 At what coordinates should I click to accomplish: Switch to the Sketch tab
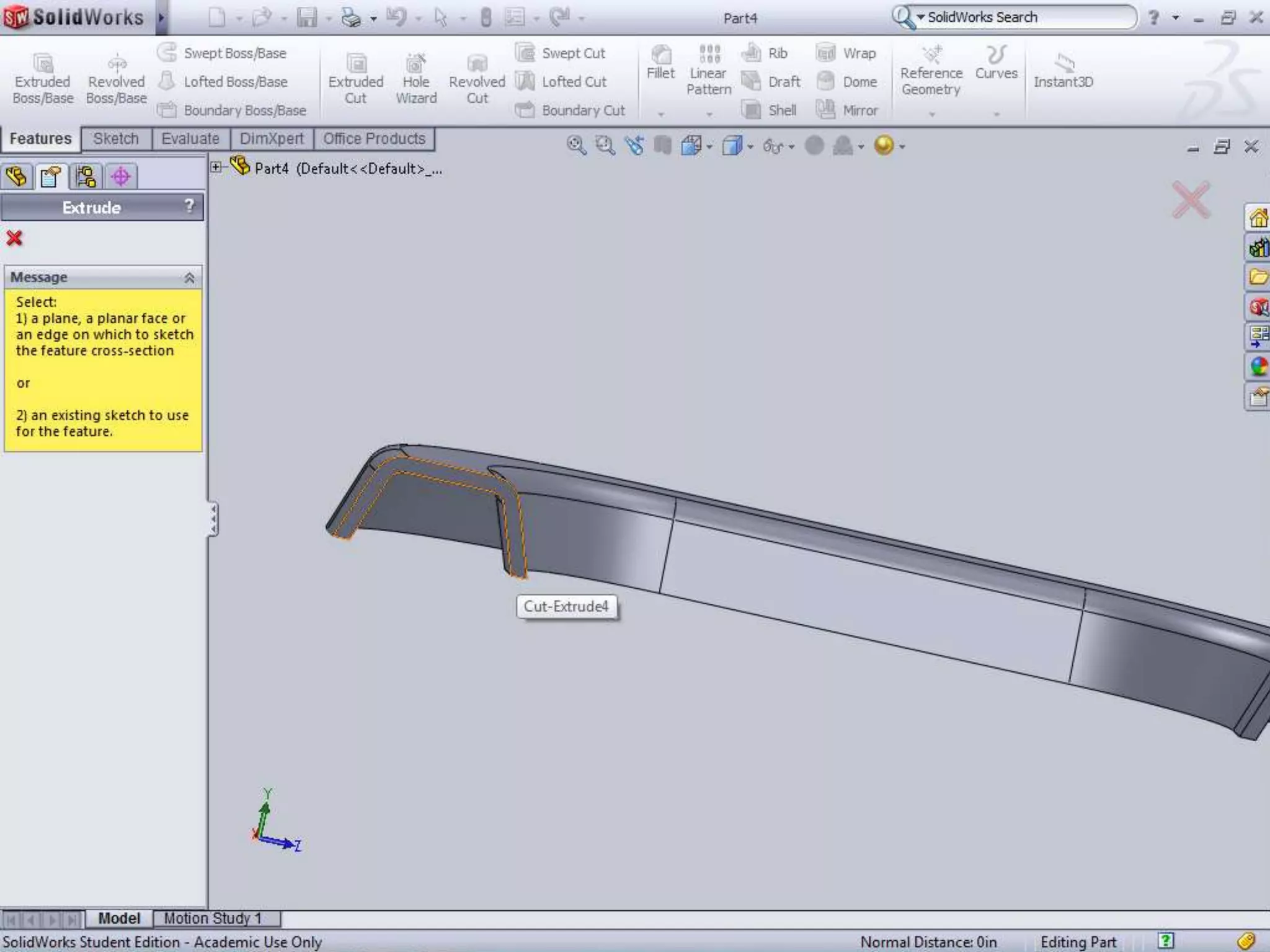(116, 139)
